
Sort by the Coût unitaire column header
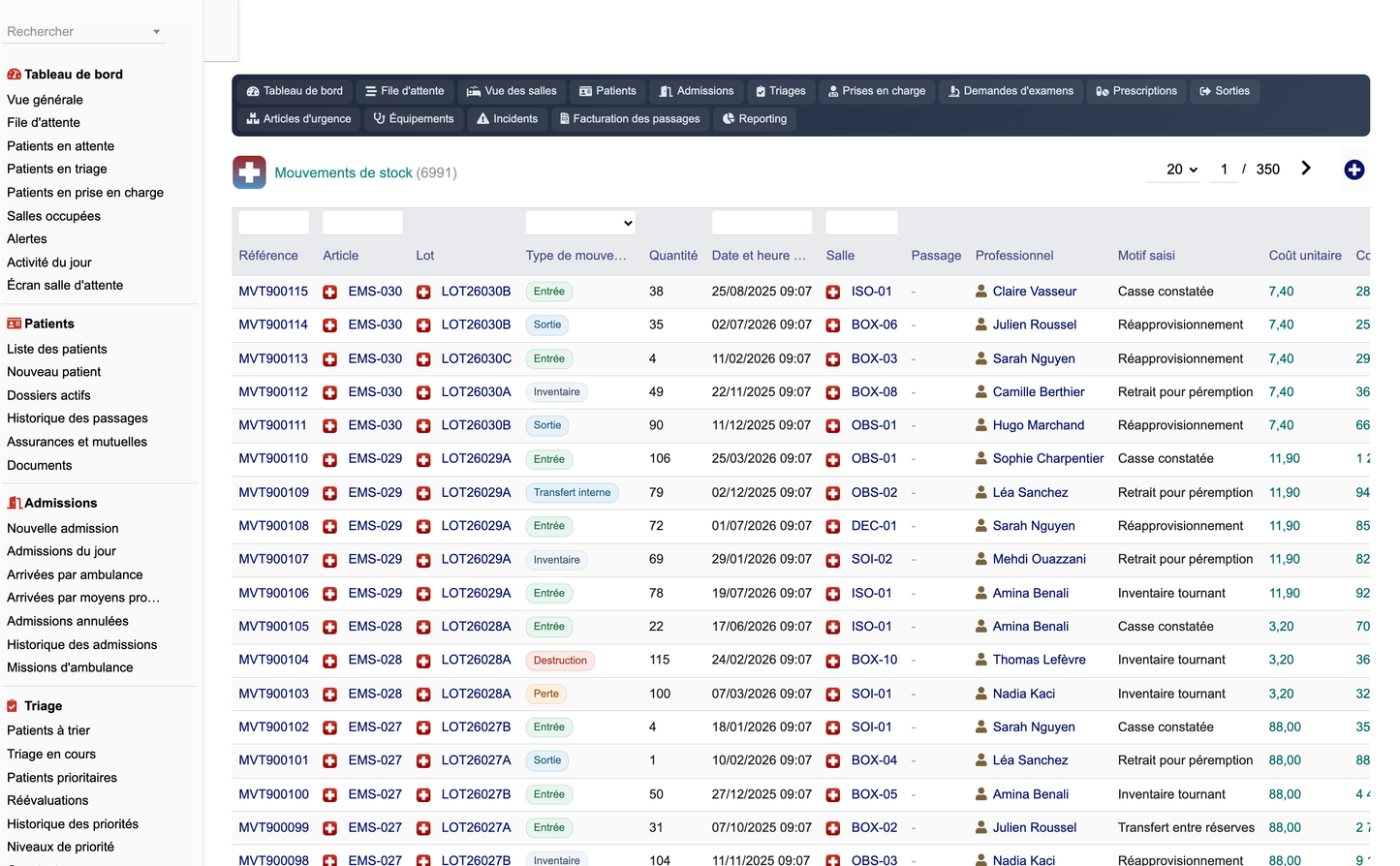pos(1305,256)
